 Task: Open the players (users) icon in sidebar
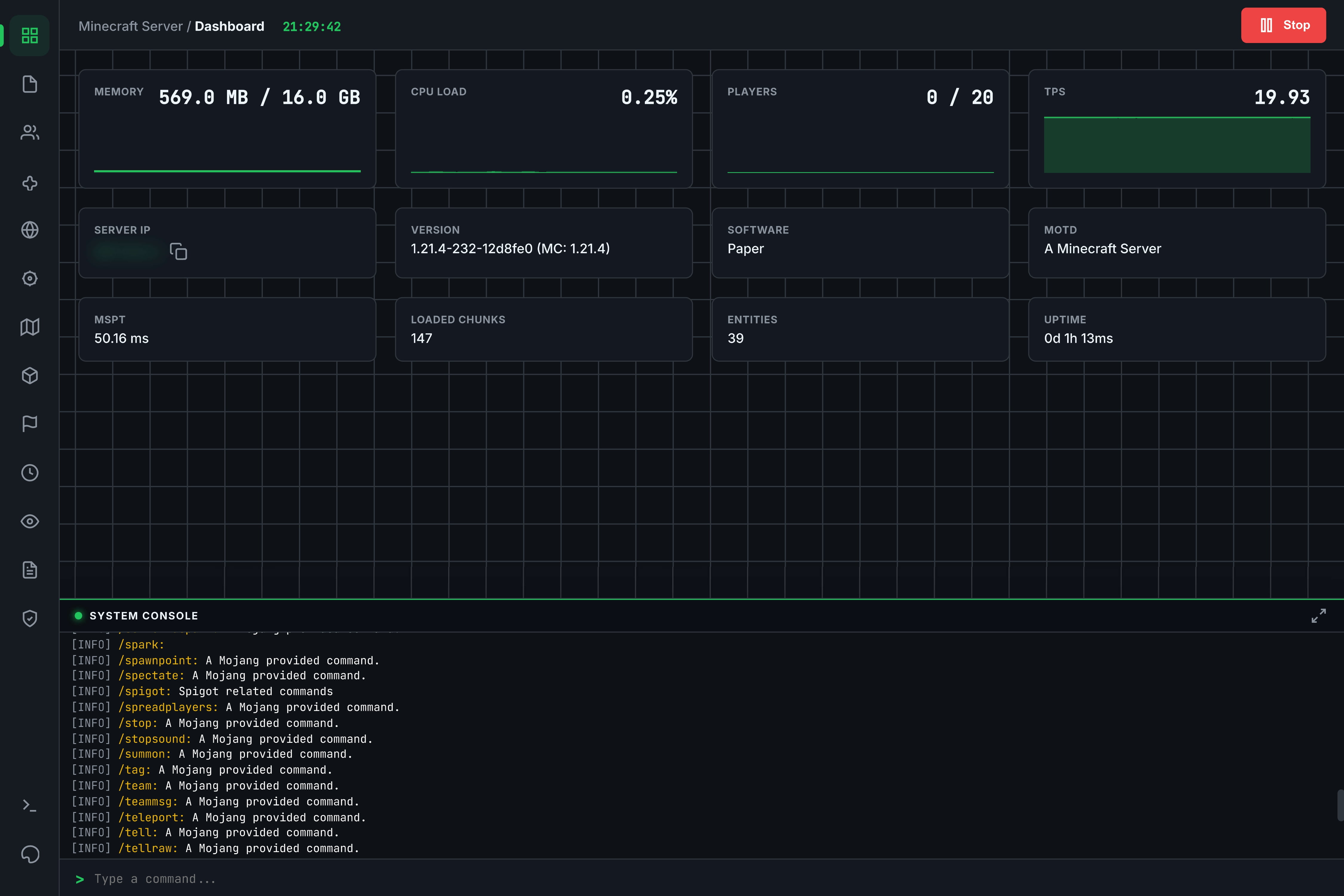point(30,133)
